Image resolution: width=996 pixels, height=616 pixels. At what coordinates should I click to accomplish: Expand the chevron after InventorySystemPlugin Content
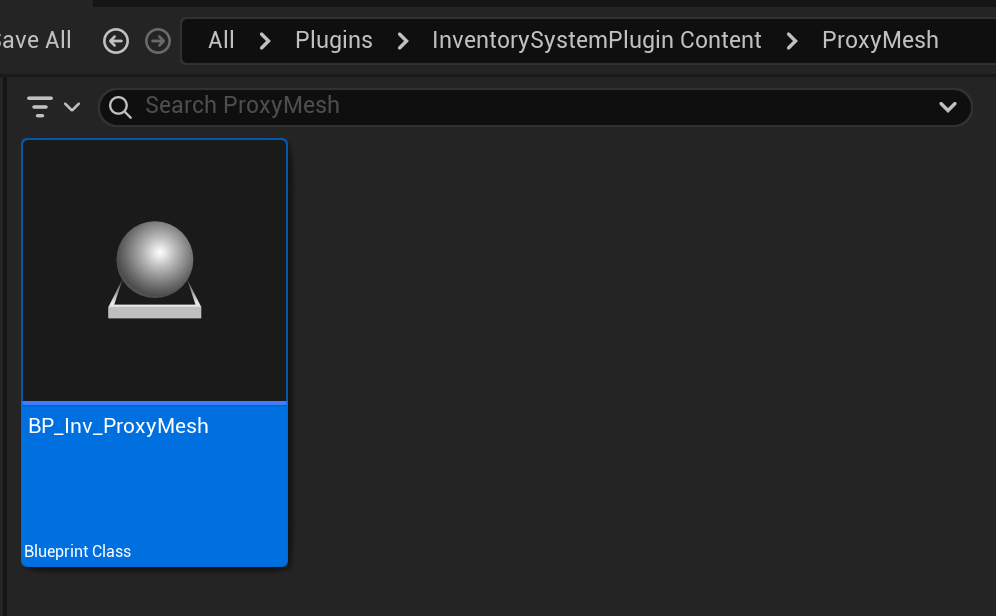click(792, 41)
